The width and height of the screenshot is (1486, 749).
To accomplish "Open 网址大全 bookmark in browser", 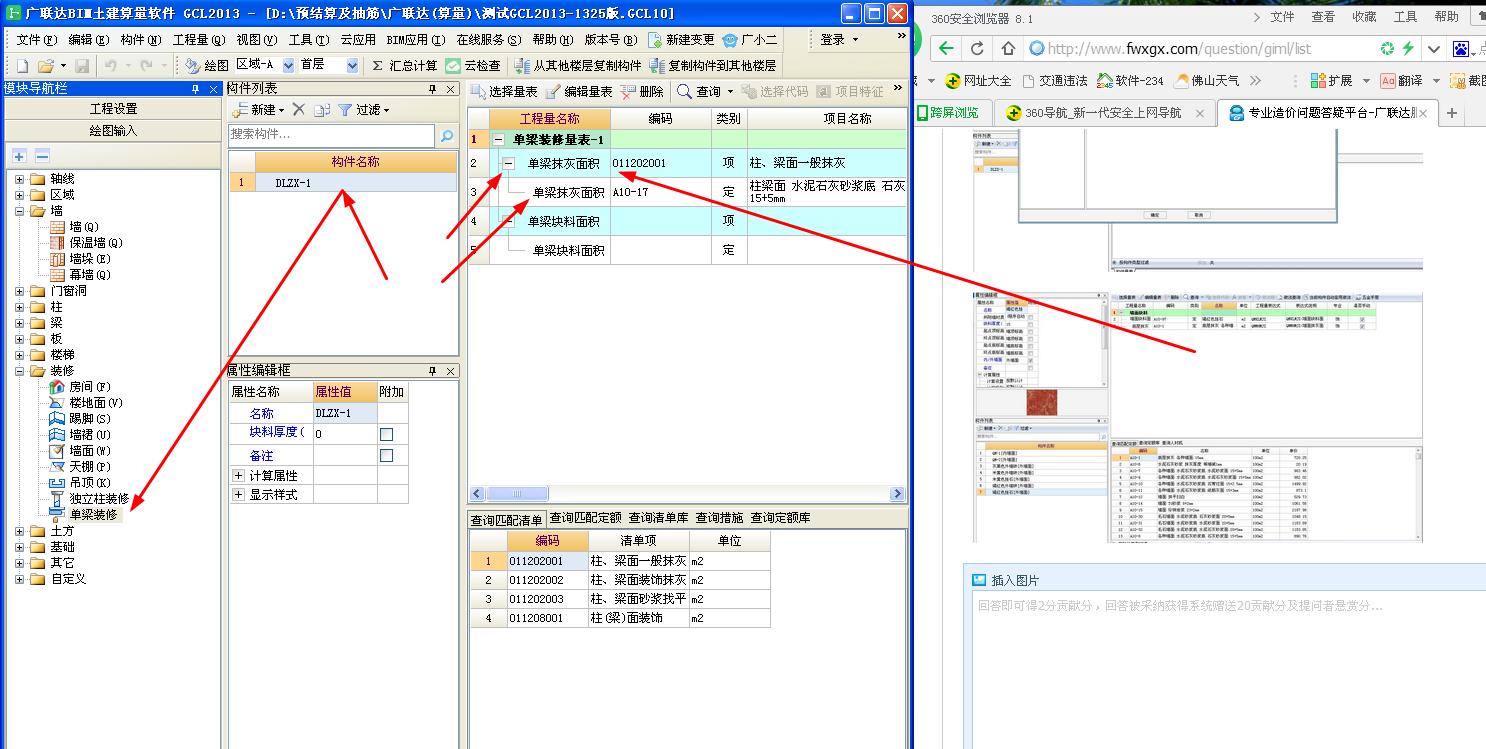I will [x=978, y=81].
